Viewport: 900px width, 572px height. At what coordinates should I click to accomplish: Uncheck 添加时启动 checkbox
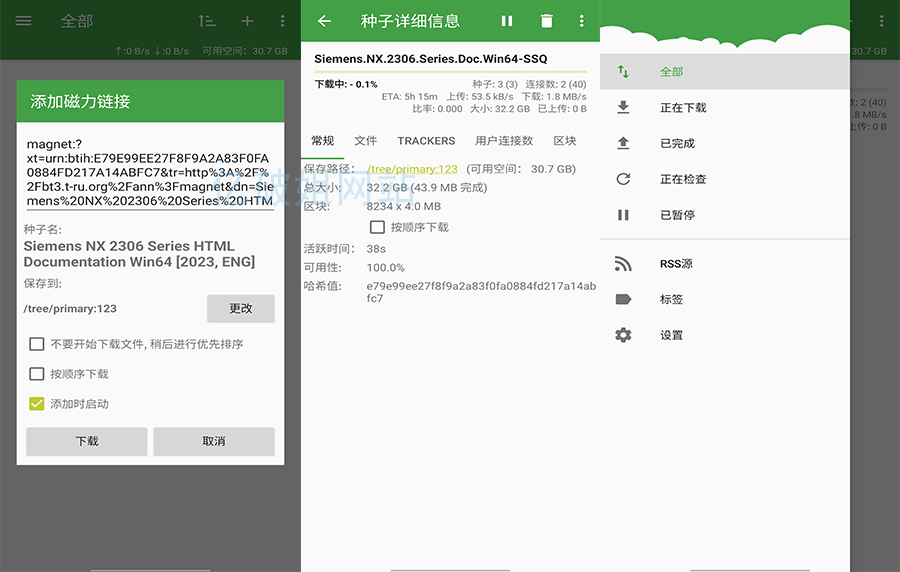click(37, 404)
